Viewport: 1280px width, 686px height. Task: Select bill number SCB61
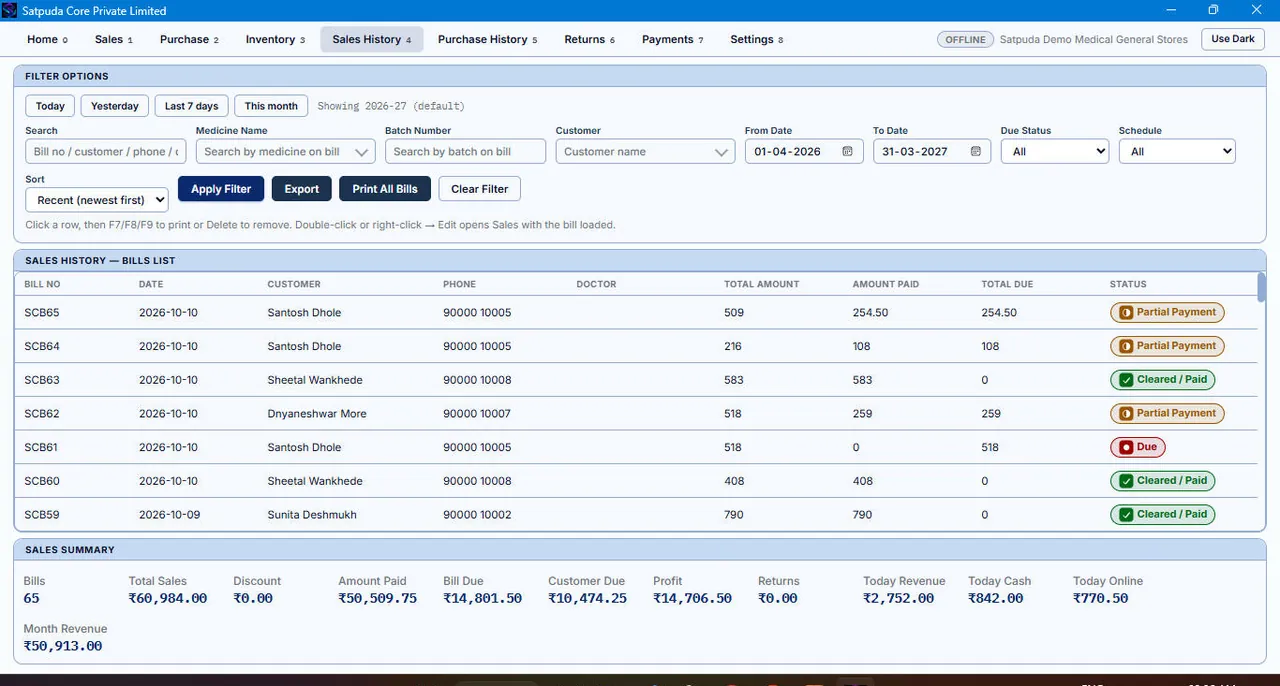(x=42, y=448)
